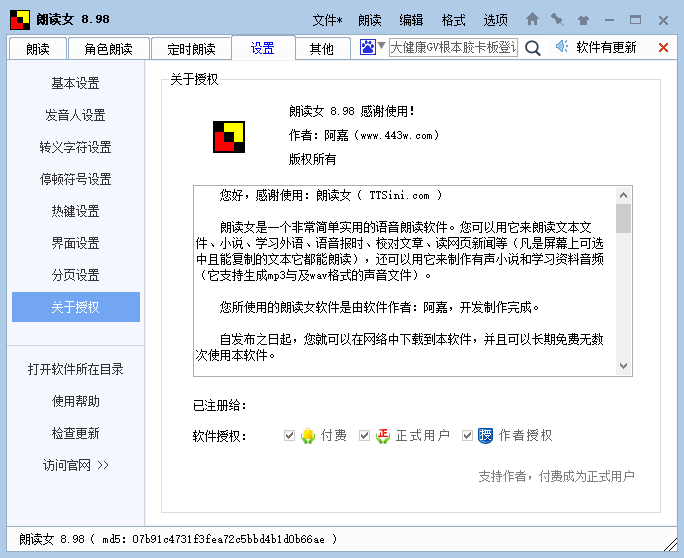684x558 pixels.
Task: Open 界面设置 in sidebar
Action: point(75,243)
